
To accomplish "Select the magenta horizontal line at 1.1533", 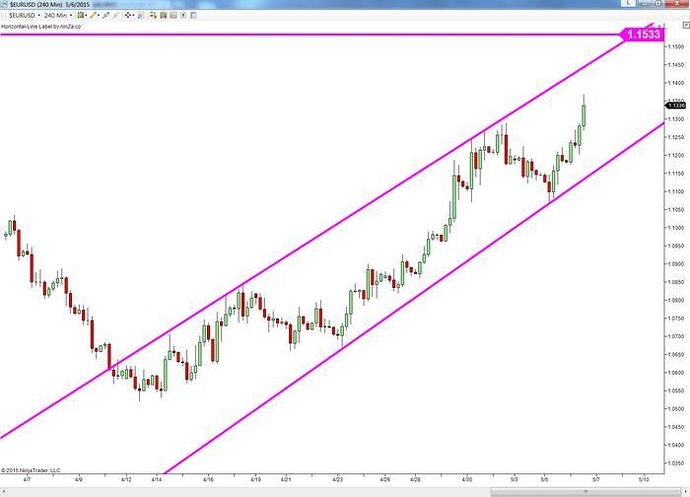I will (308, 34).
